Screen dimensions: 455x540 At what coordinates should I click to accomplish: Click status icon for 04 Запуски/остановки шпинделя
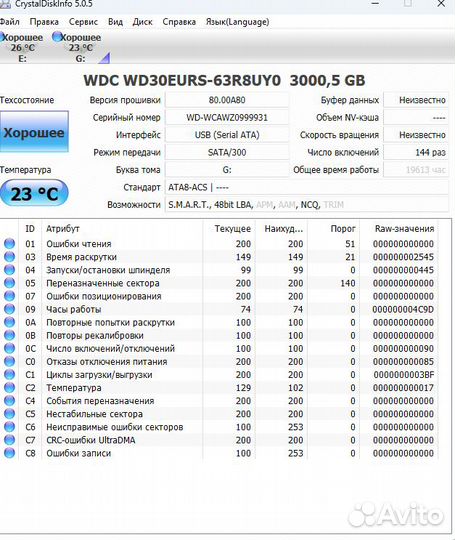click(x=9, y=270)
